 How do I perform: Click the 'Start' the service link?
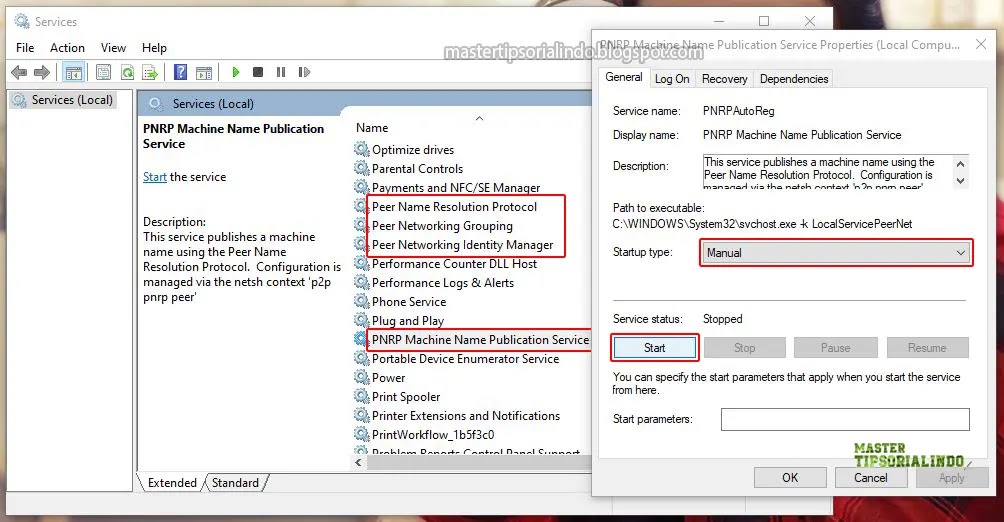point(154,177)
